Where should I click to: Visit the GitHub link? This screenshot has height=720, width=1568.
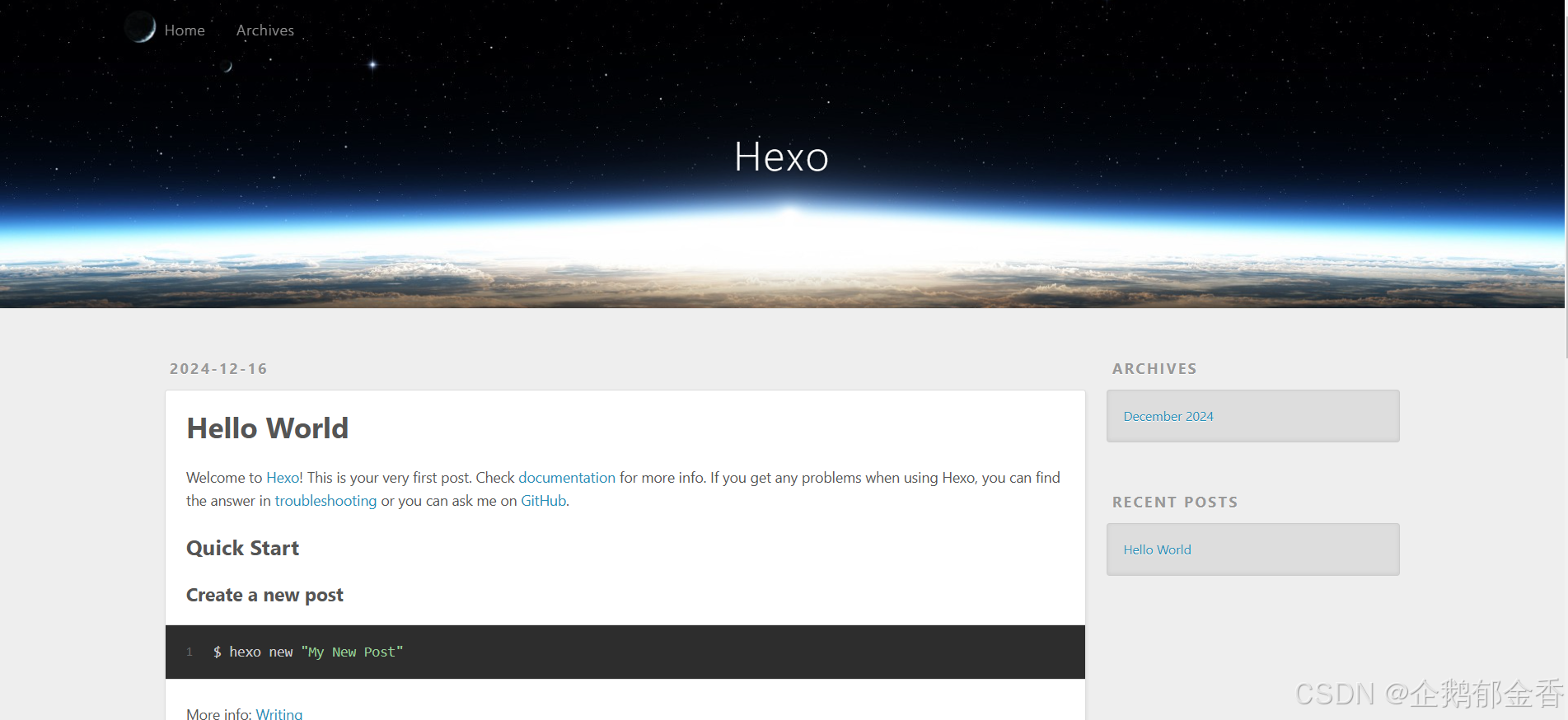point(543,501)
